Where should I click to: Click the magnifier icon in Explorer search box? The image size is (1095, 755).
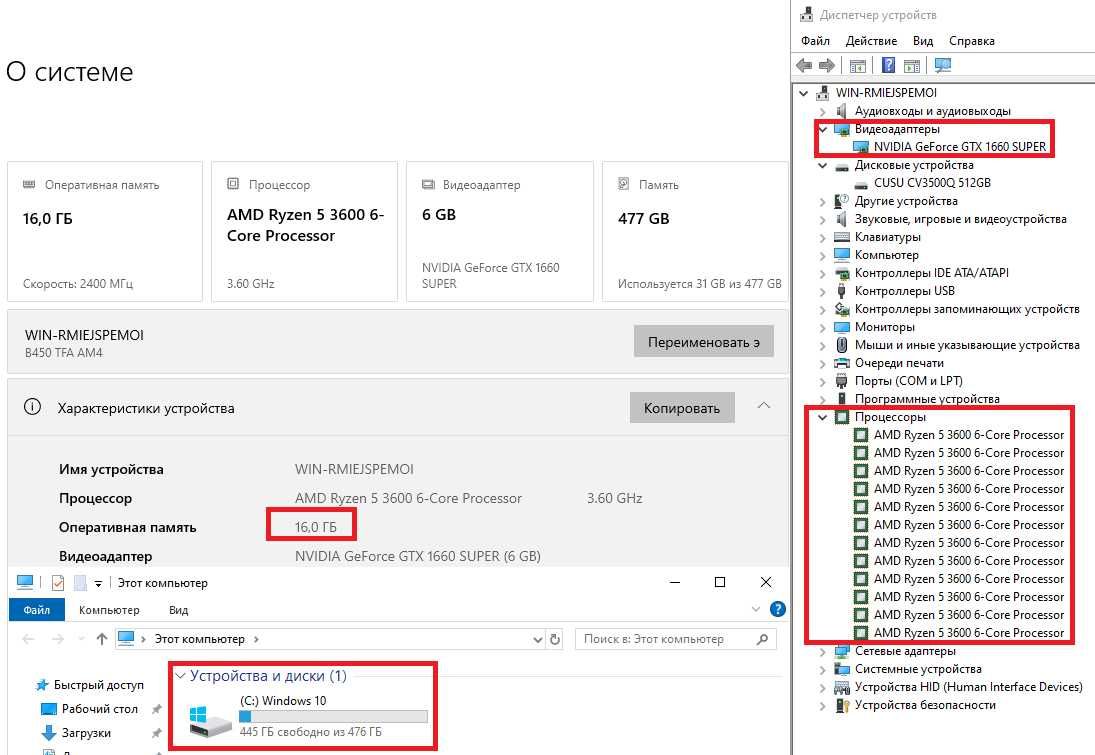(x=763, y=639)
